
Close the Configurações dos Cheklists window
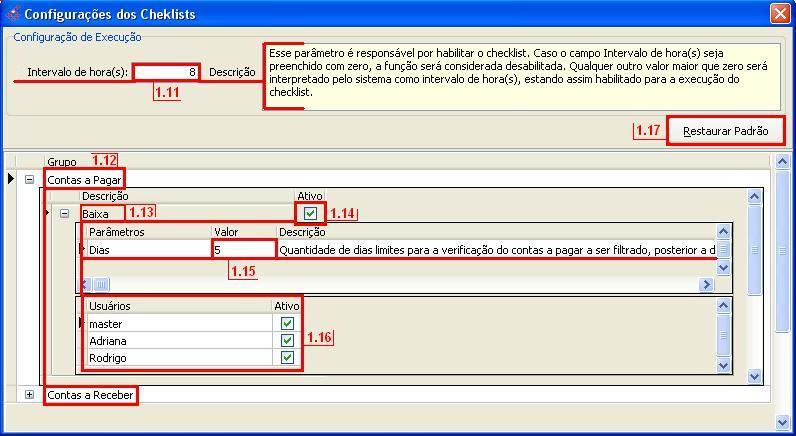coord(779,14)
